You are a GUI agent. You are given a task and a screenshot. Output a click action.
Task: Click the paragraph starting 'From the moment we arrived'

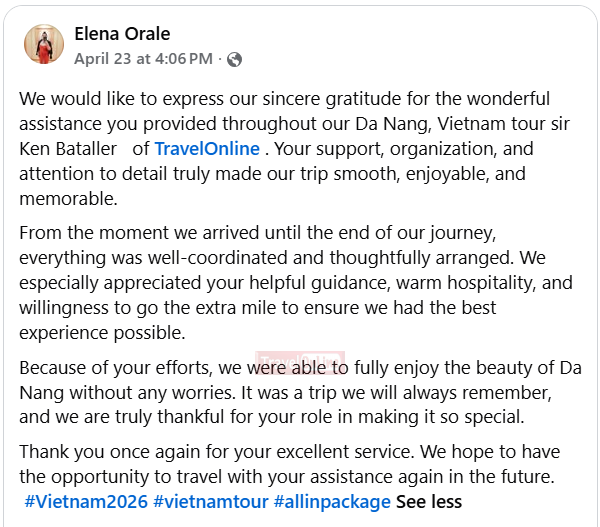(296, 283)
